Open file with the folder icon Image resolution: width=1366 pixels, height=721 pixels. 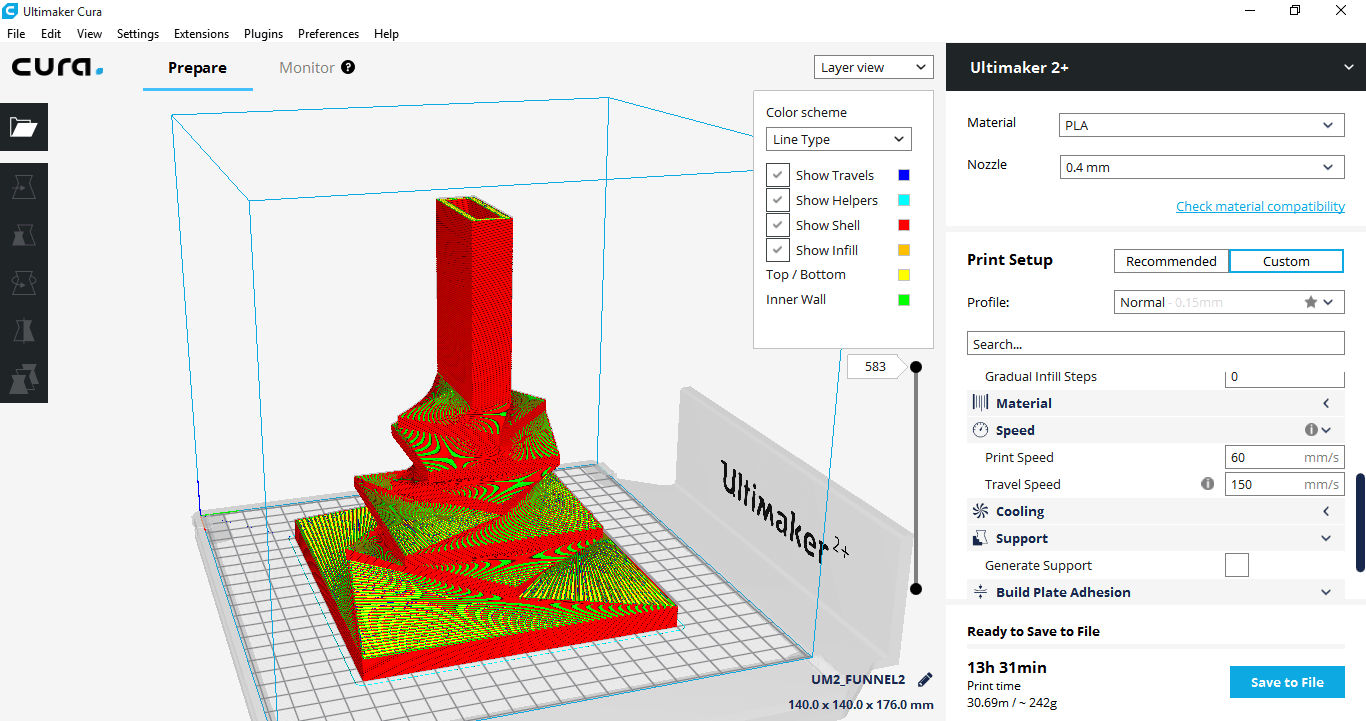coord(24,127)
